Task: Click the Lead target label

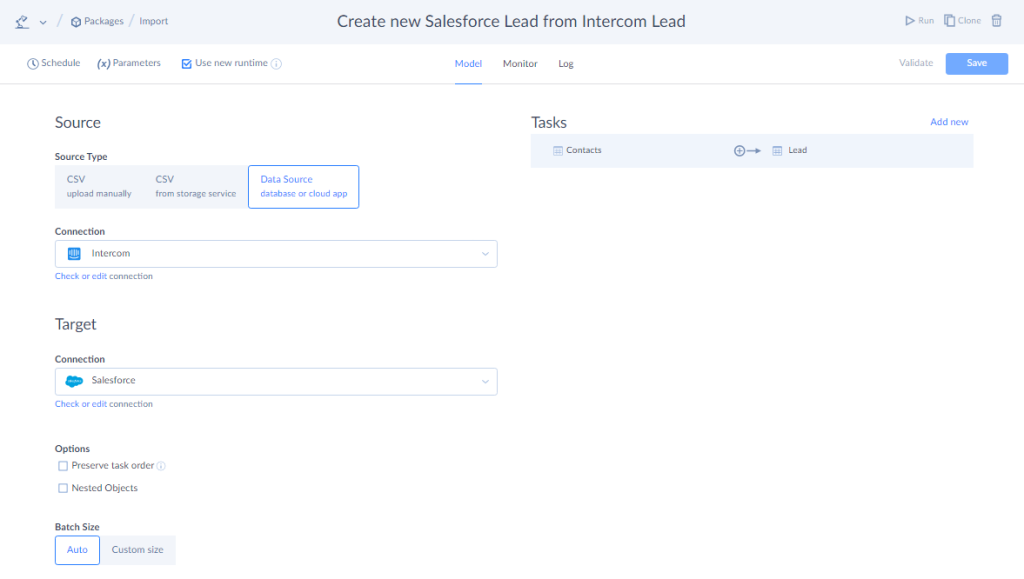Action: click(x=797, y=150)
